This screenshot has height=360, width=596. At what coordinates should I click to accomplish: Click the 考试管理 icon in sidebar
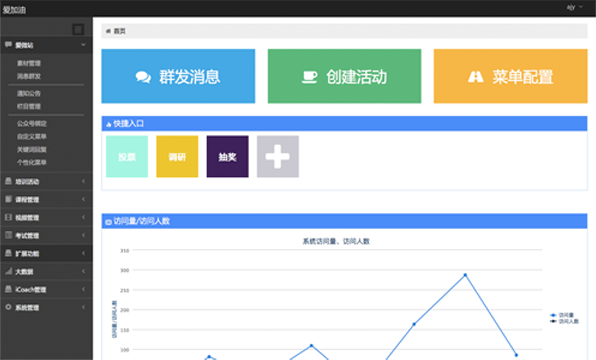click(x=8, y=235)
